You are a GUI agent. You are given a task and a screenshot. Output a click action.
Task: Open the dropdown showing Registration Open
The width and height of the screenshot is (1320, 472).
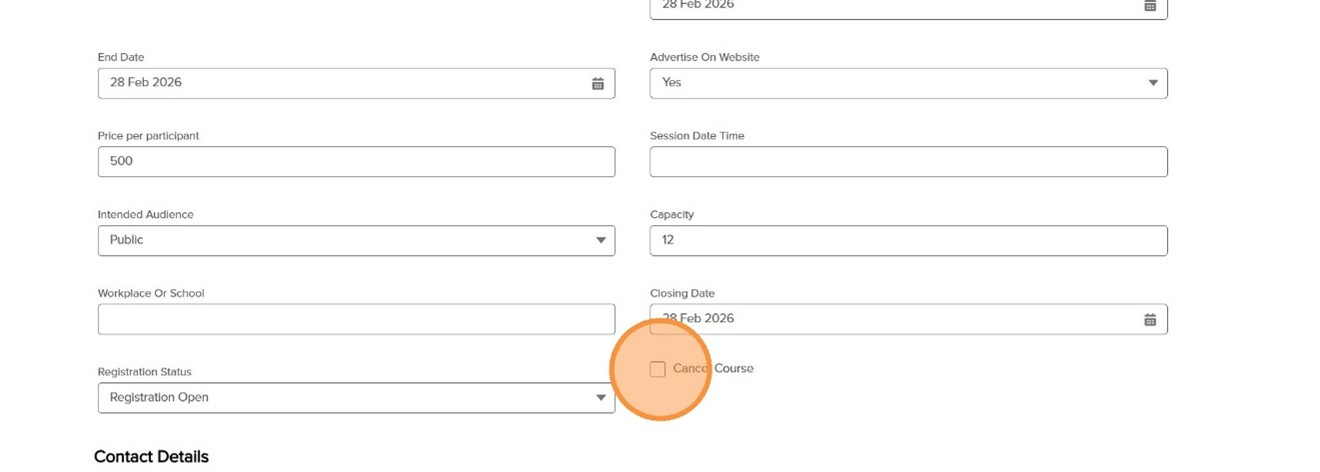click(355, 398)
